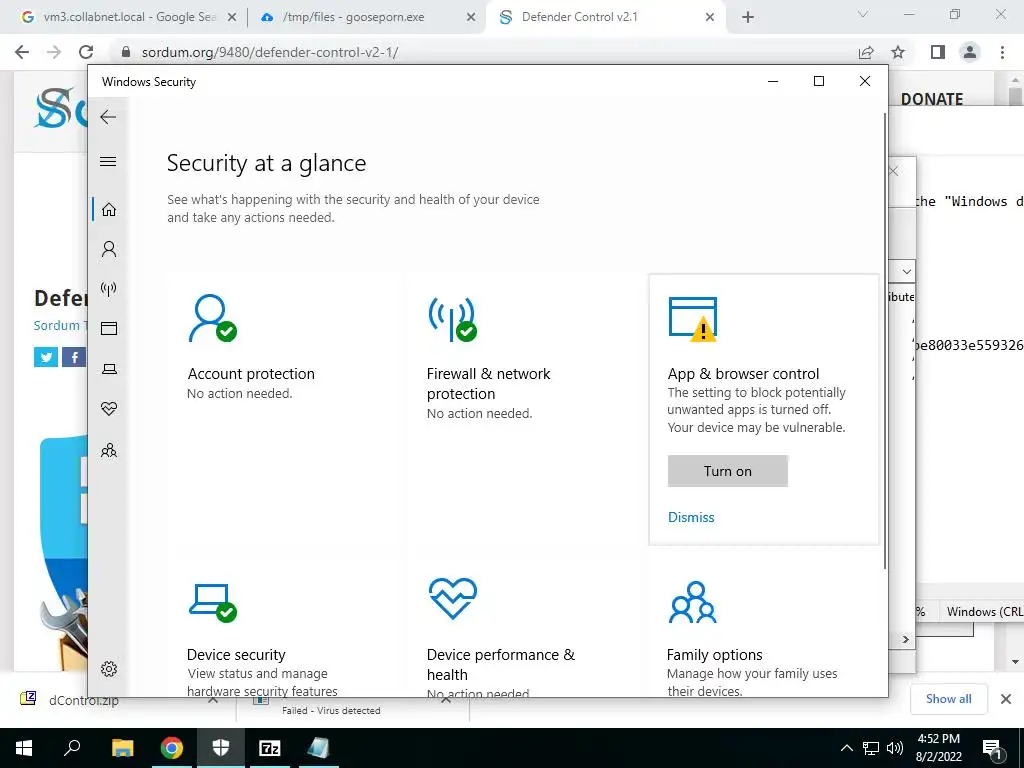
Task: Click DONATE on the Sordum page
Action: [x=932, y=99]
